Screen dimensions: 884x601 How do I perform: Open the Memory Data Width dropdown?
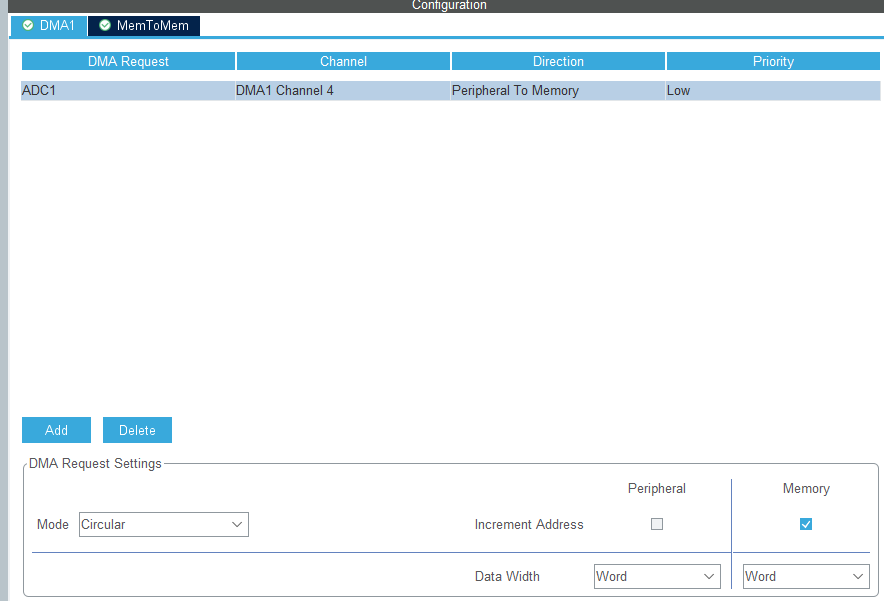click(805, 576)
